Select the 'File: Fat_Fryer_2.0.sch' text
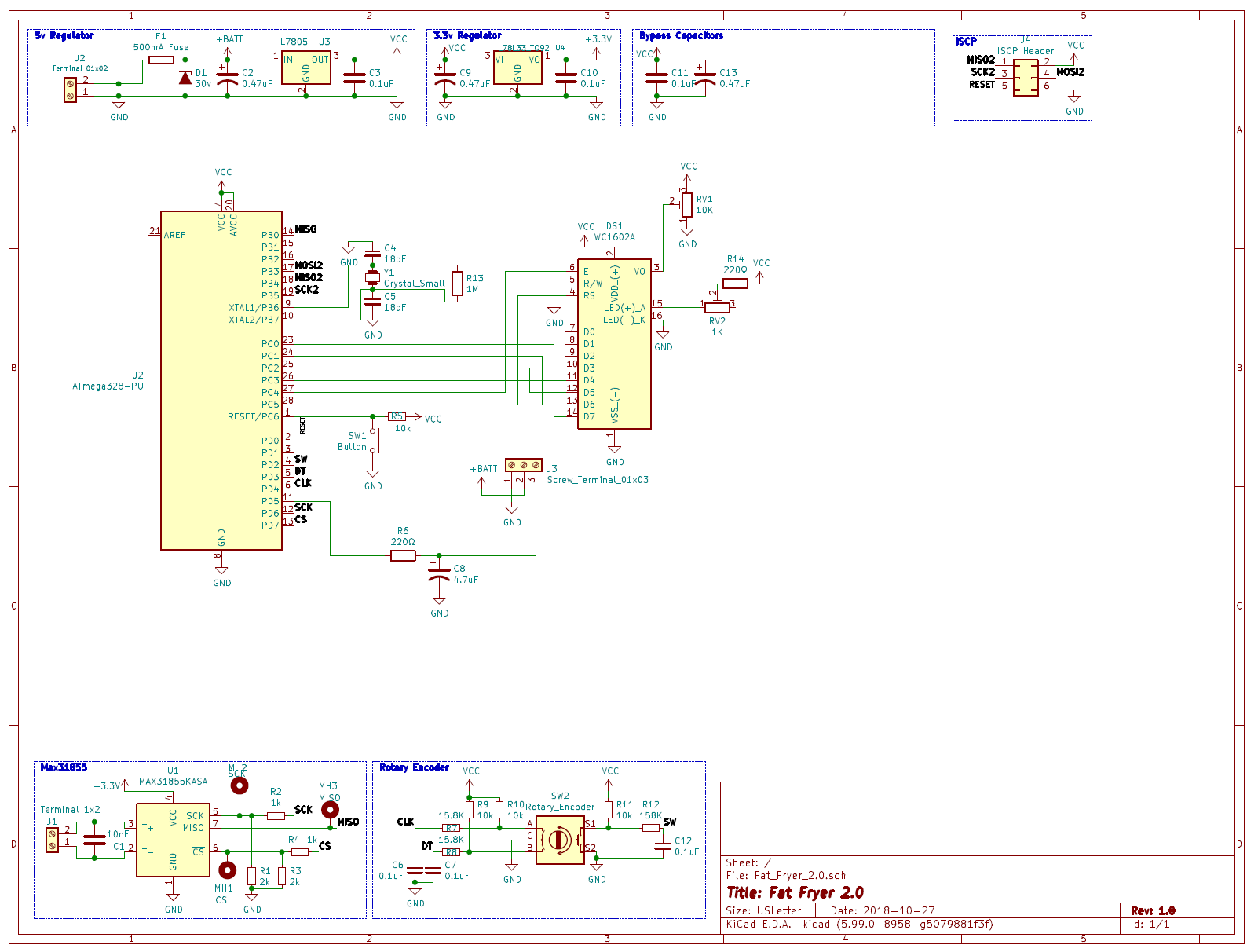1258x952 pixels. tap(786, 875)
